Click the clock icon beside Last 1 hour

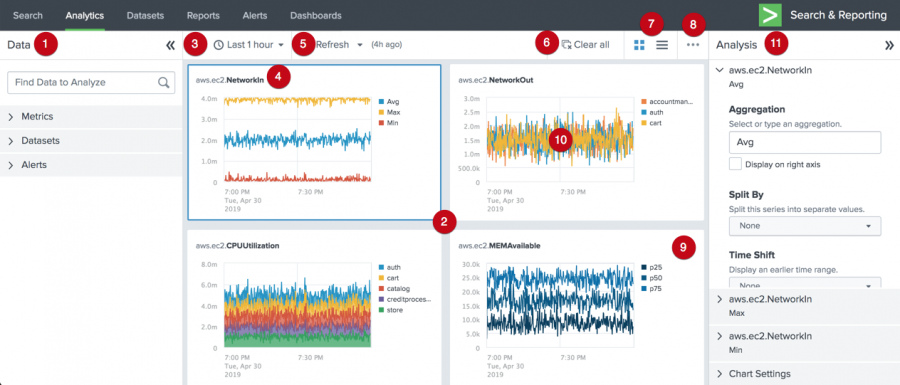click(219, 45)
